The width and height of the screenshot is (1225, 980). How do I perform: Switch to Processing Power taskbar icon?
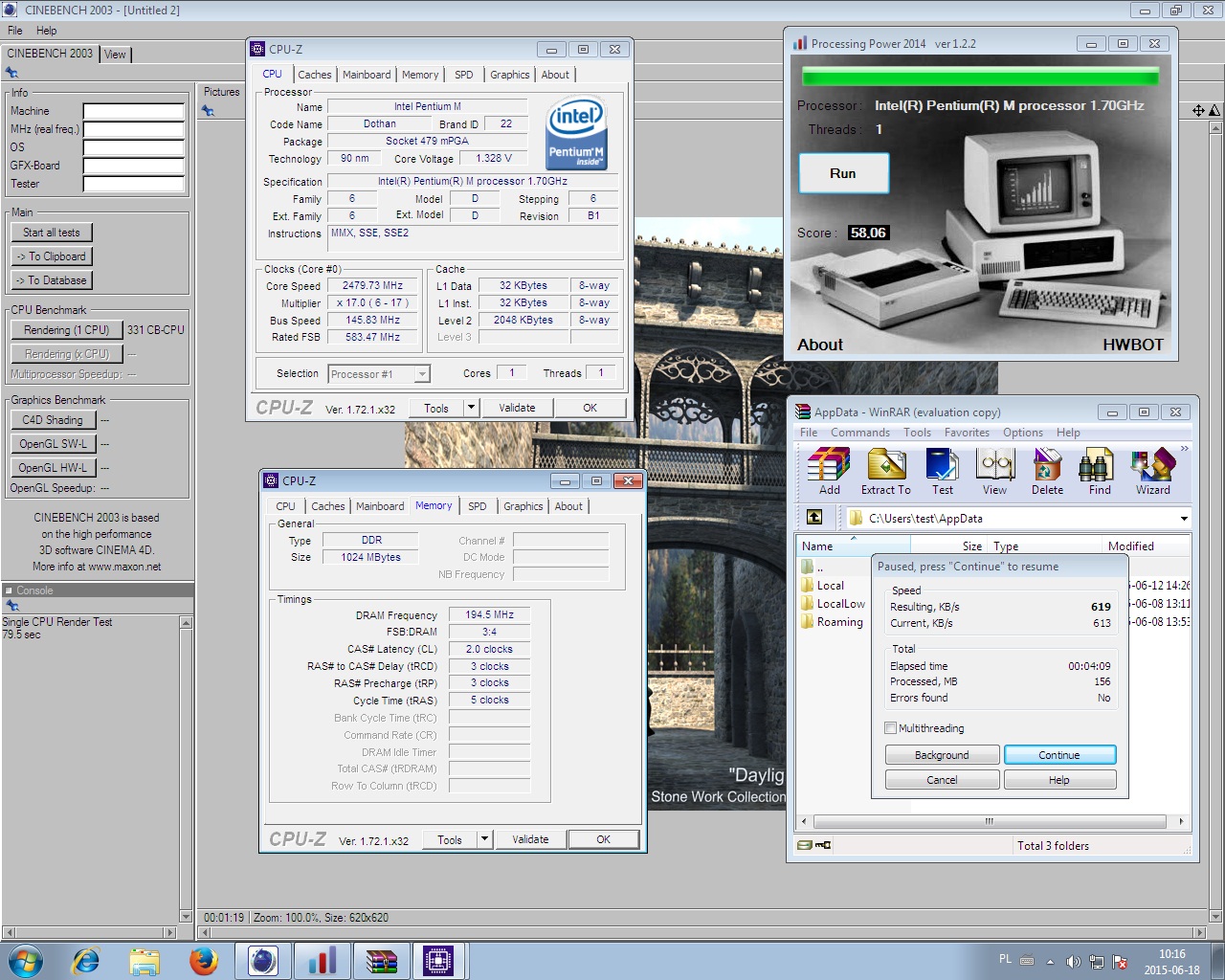323,960
